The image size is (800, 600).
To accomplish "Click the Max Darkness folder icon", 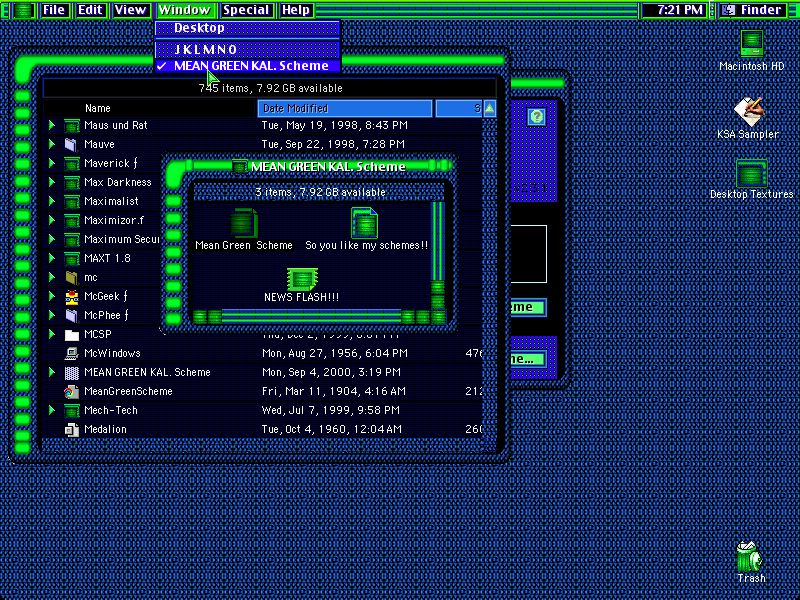I will pyautogui.click(x=71, y=182).
